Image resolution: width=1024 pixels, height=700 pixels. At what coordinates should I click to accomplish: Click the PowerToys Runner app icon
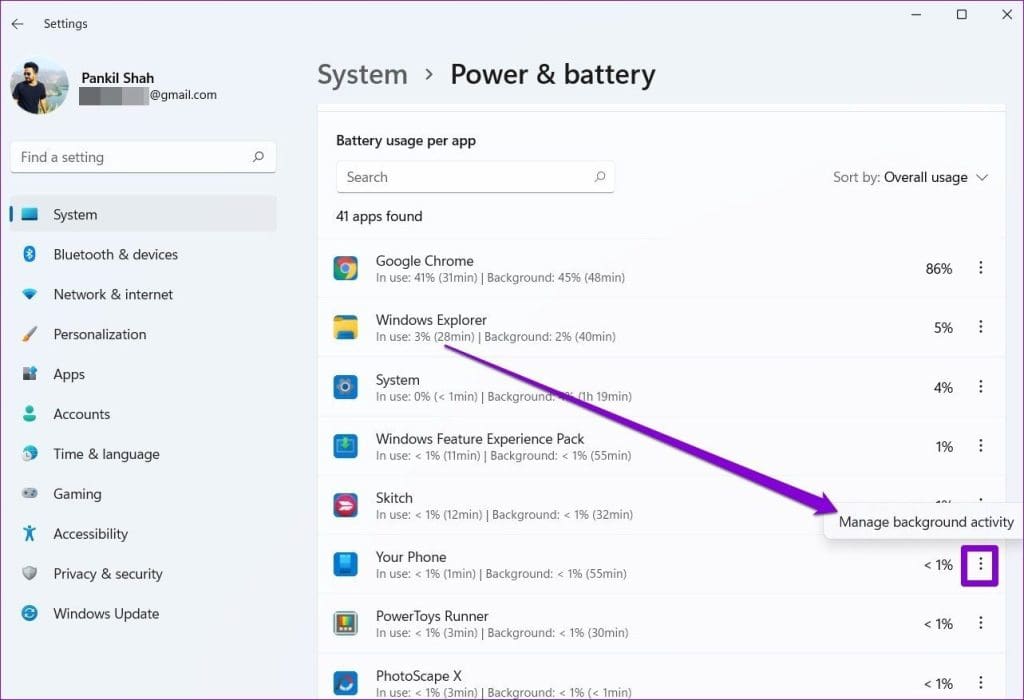click(x=345, y=623)
